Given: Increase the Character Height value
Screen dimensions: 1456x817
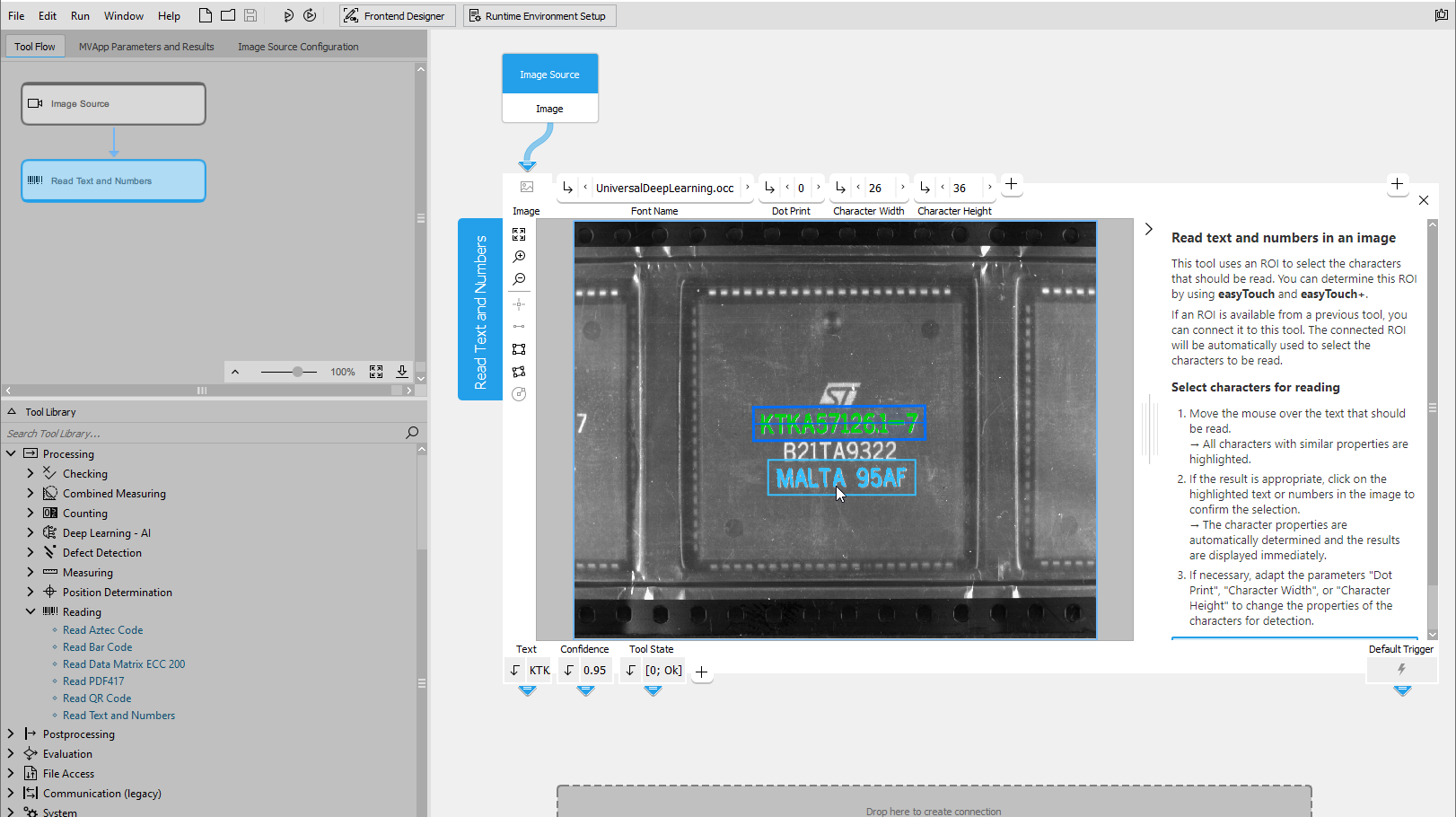Looking at the screenshot, I should (989, 187).
